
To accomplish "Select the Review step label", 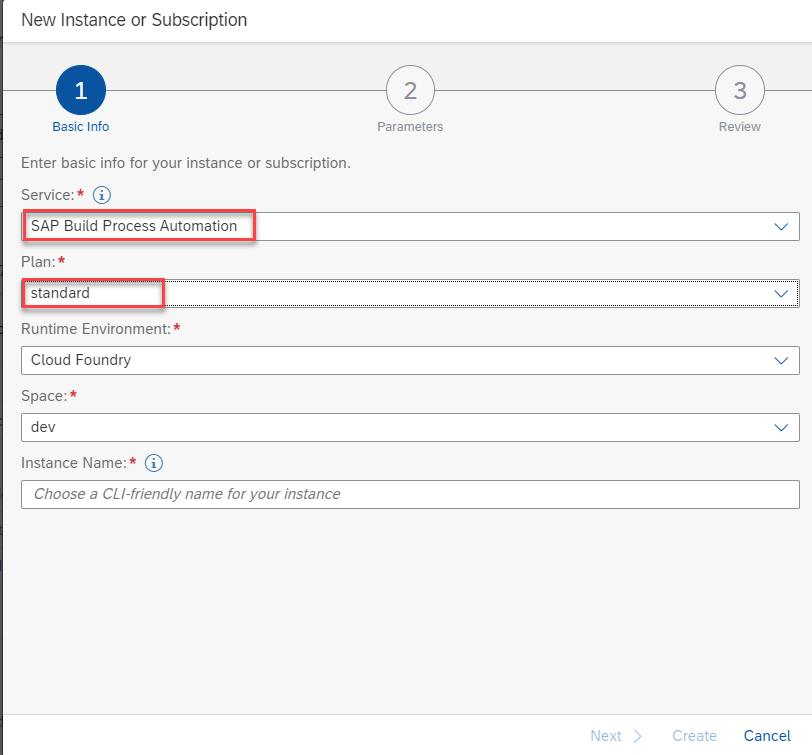I will 739,127.
